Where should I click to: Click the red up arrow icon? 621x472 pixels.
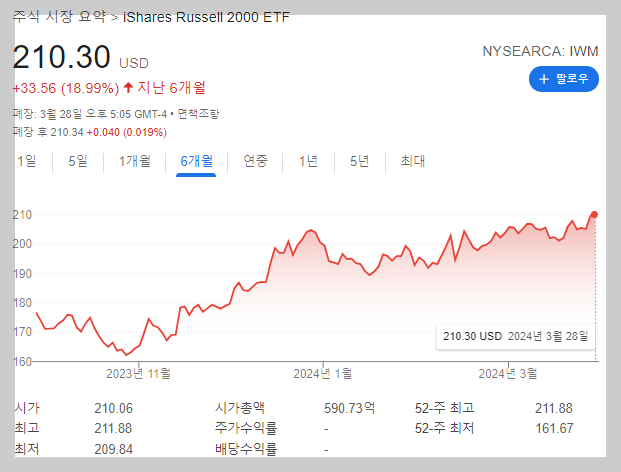pos(128,87)
